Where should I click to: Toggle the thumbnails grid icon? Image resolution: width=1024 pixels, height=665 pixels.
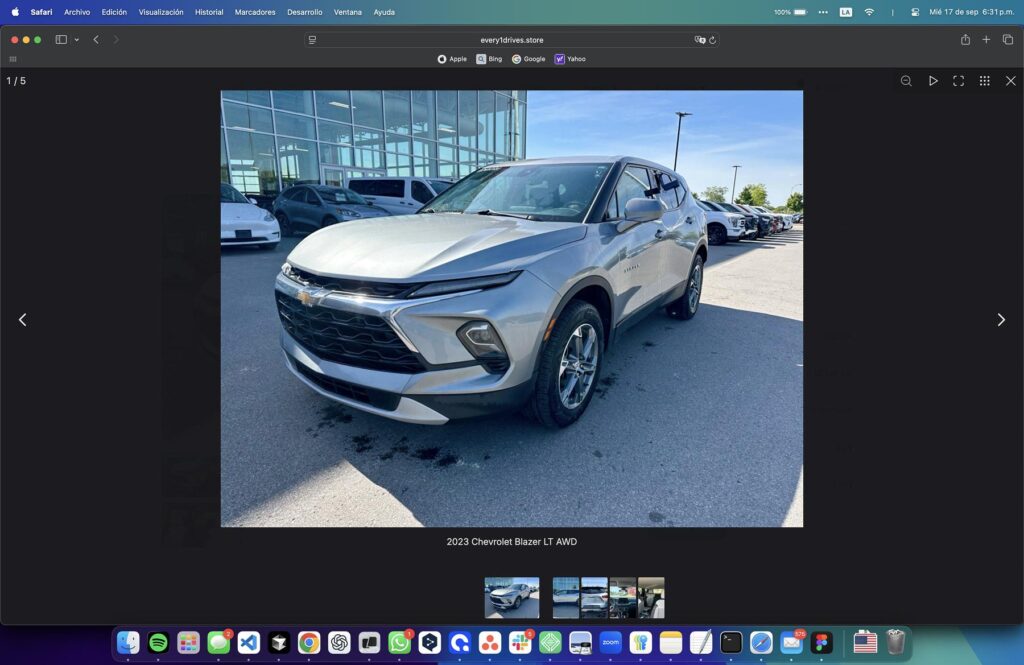[x=984, y=81]
